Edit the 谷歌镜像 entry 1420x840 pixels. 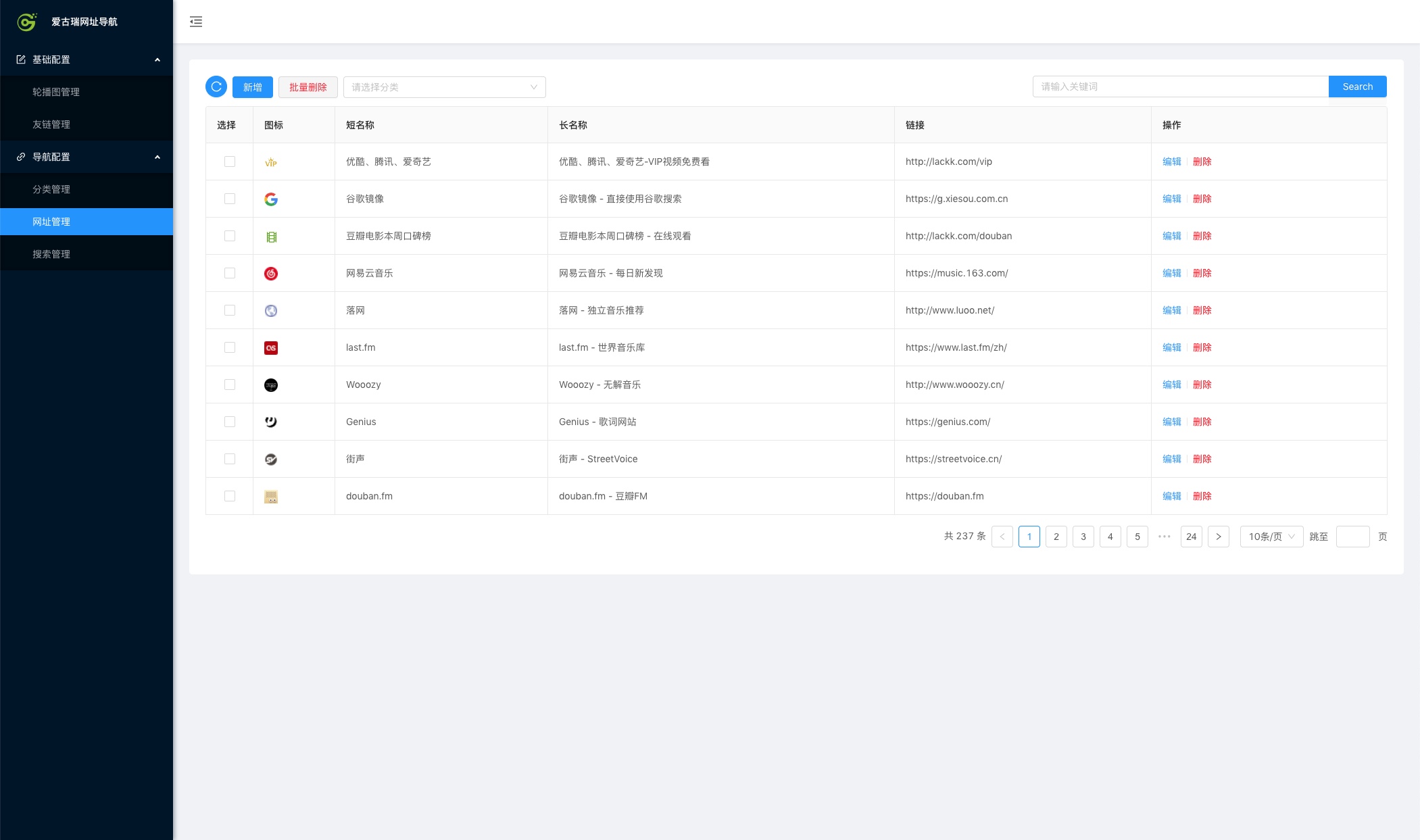(1172, 199)
